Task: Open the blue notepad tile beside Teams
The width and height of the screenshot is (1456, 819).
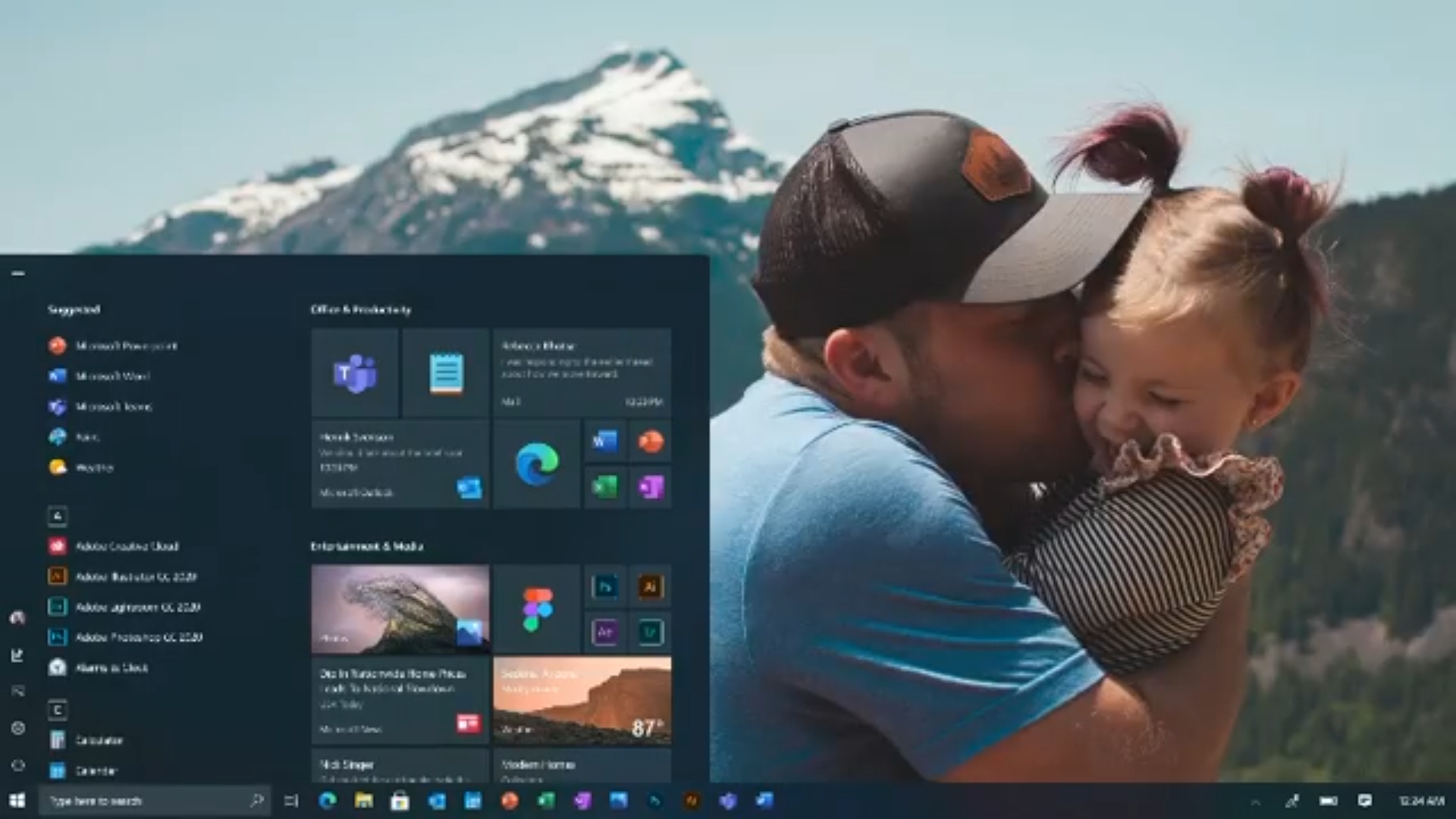Action: [x=446, y=372]
